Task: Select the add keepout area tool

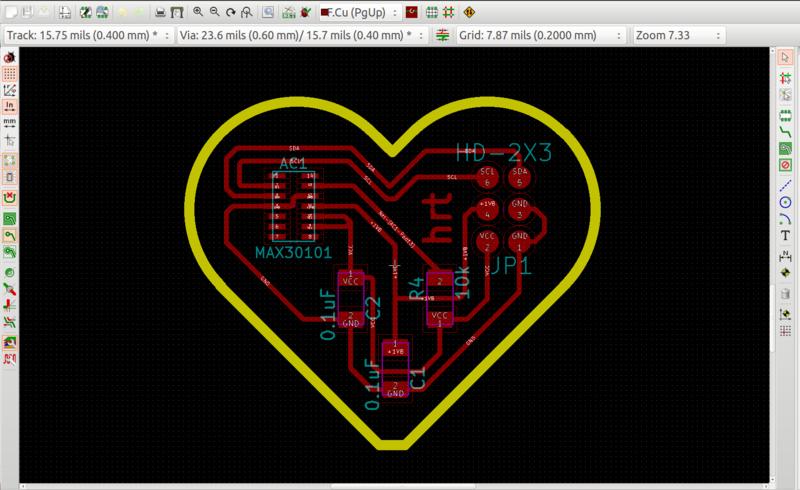Action: (x=786, y=165)
